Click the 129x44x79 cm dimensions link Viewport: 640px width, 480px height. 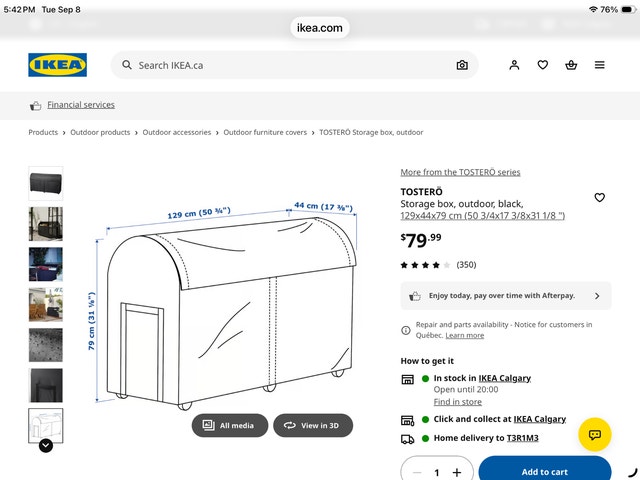[482, 216]
